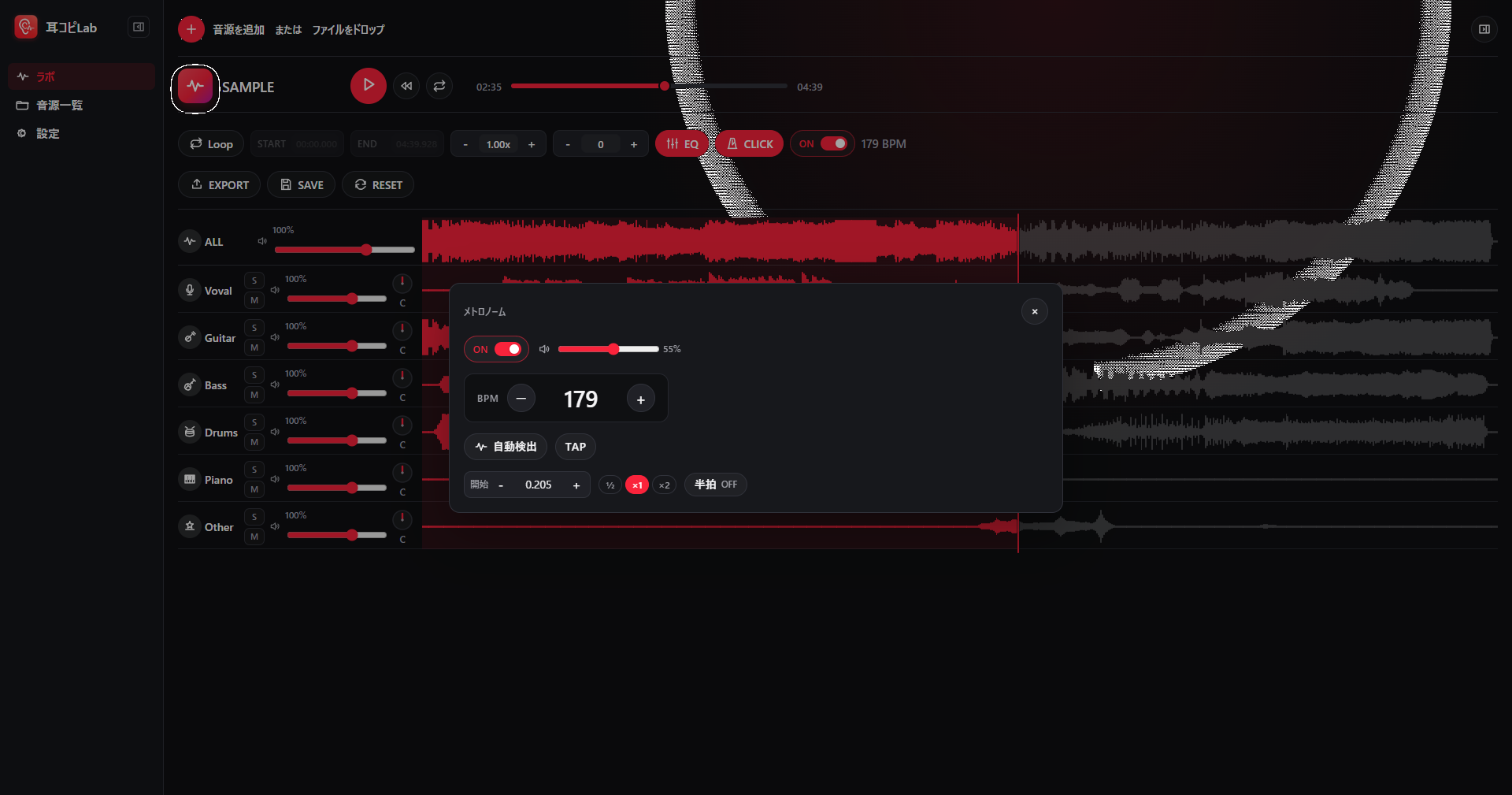This screenshot has width=1512, height=795.
Task: Click the metronome volume speaker icon
Action: pos(544,349)
